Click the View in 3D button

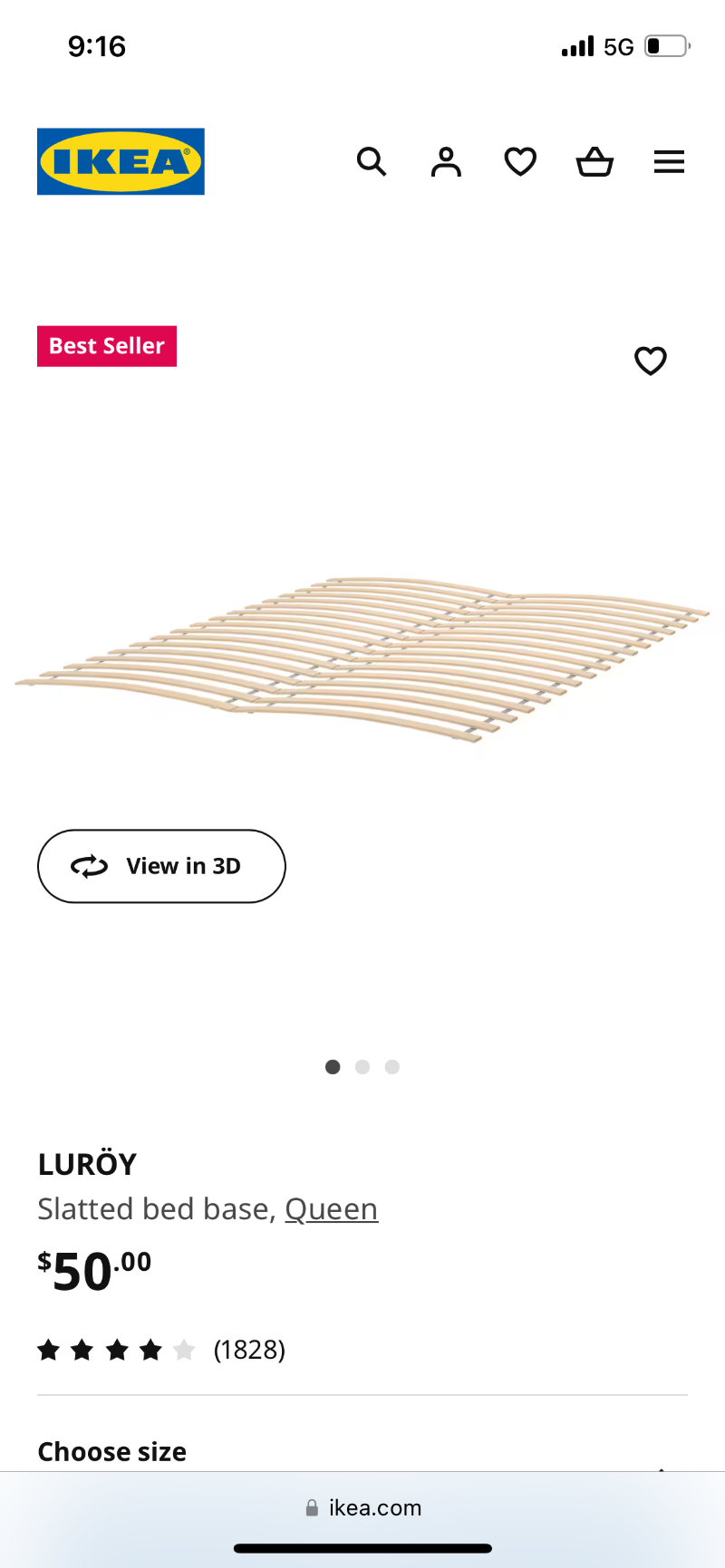pyautogui.click(x=161, y=866)
